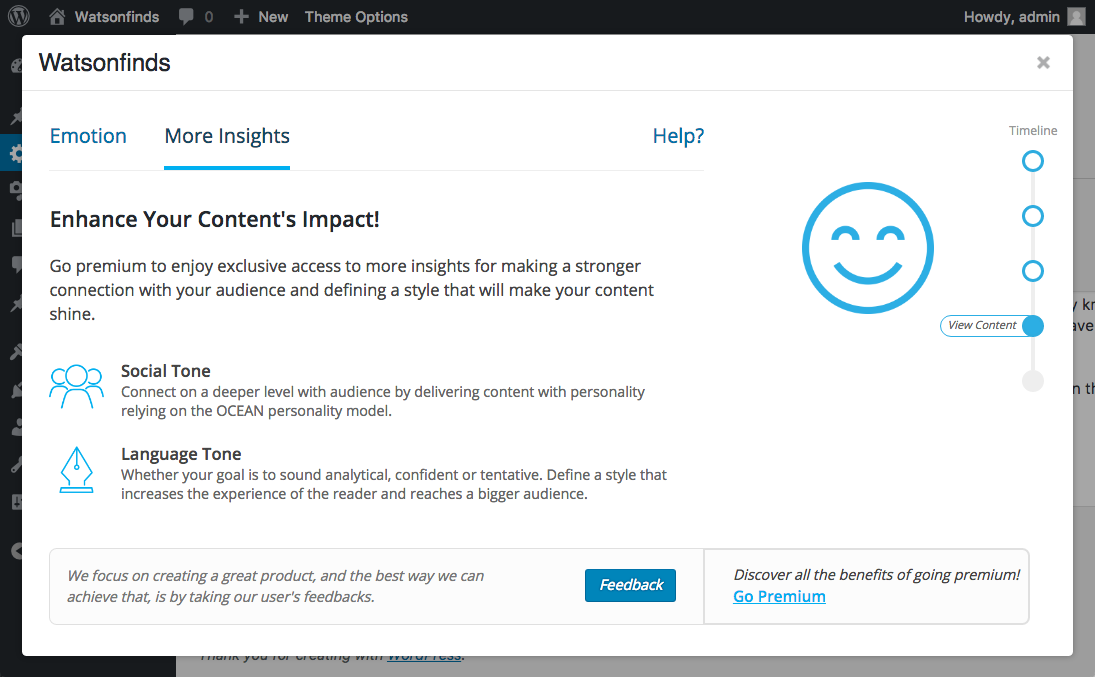Click the smiley face emotion icon
This screenshot has width=1095, height=677.
[867, 248]
